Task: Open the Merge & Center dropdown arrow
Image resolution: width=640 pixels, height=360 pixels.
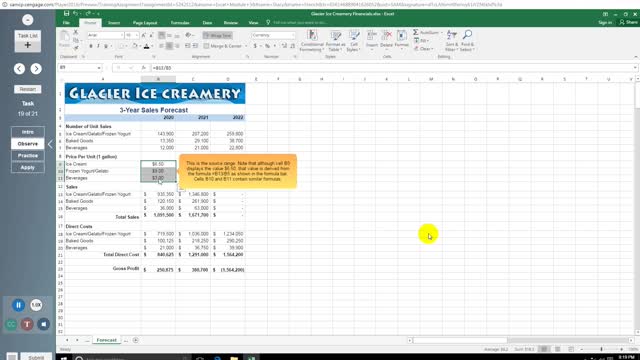Action: (x=246, y=46)
